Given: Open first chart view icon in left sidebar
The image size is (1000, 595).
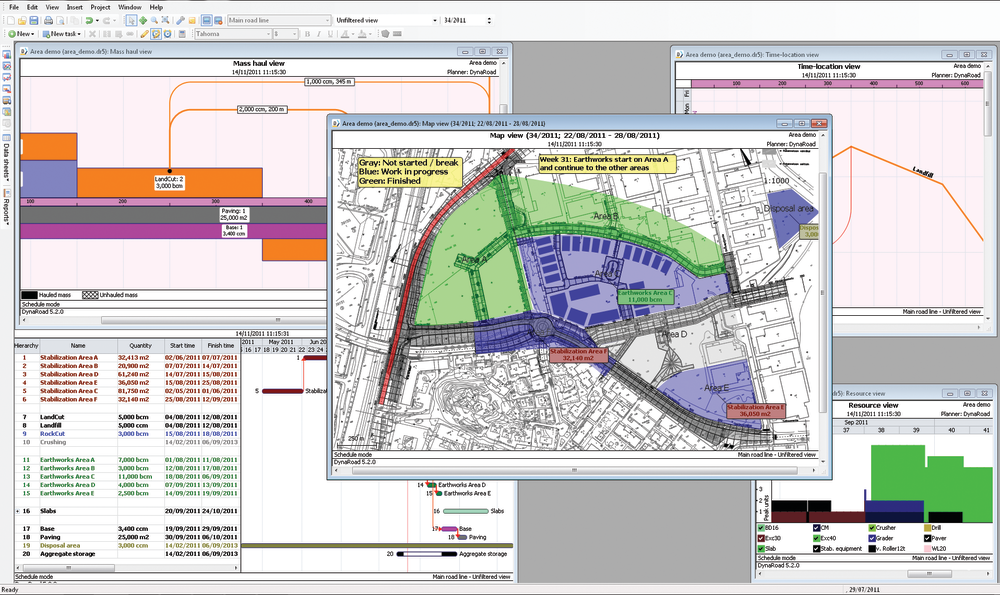Looking at the screenshot, I should (6, 55).
